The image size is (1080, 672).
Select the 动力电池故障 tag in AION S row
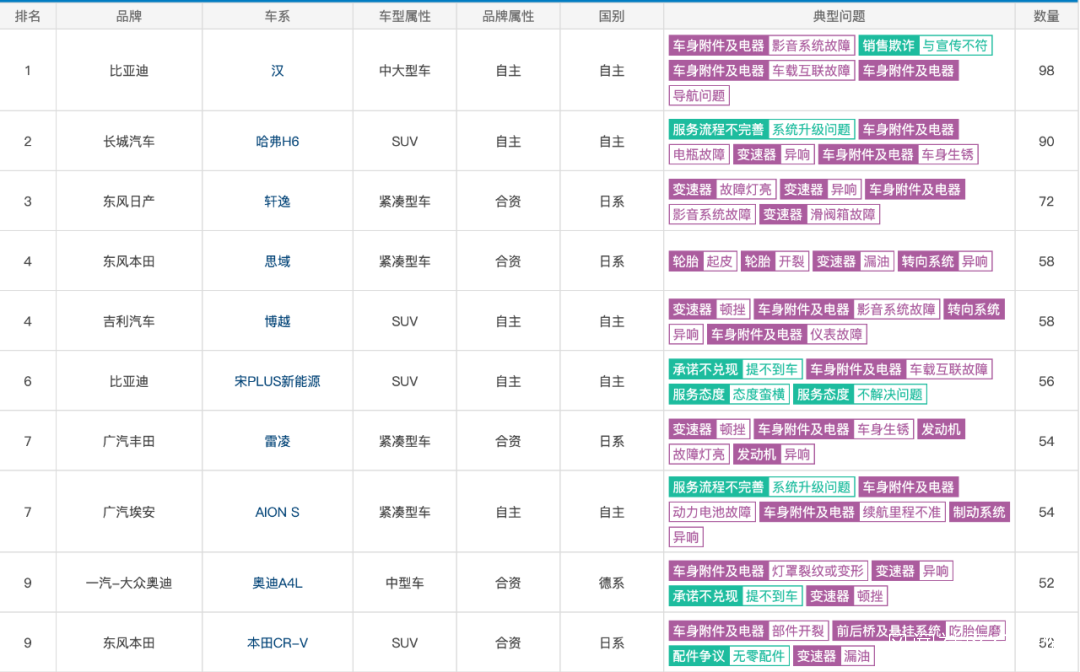click(x=712, y=512)
